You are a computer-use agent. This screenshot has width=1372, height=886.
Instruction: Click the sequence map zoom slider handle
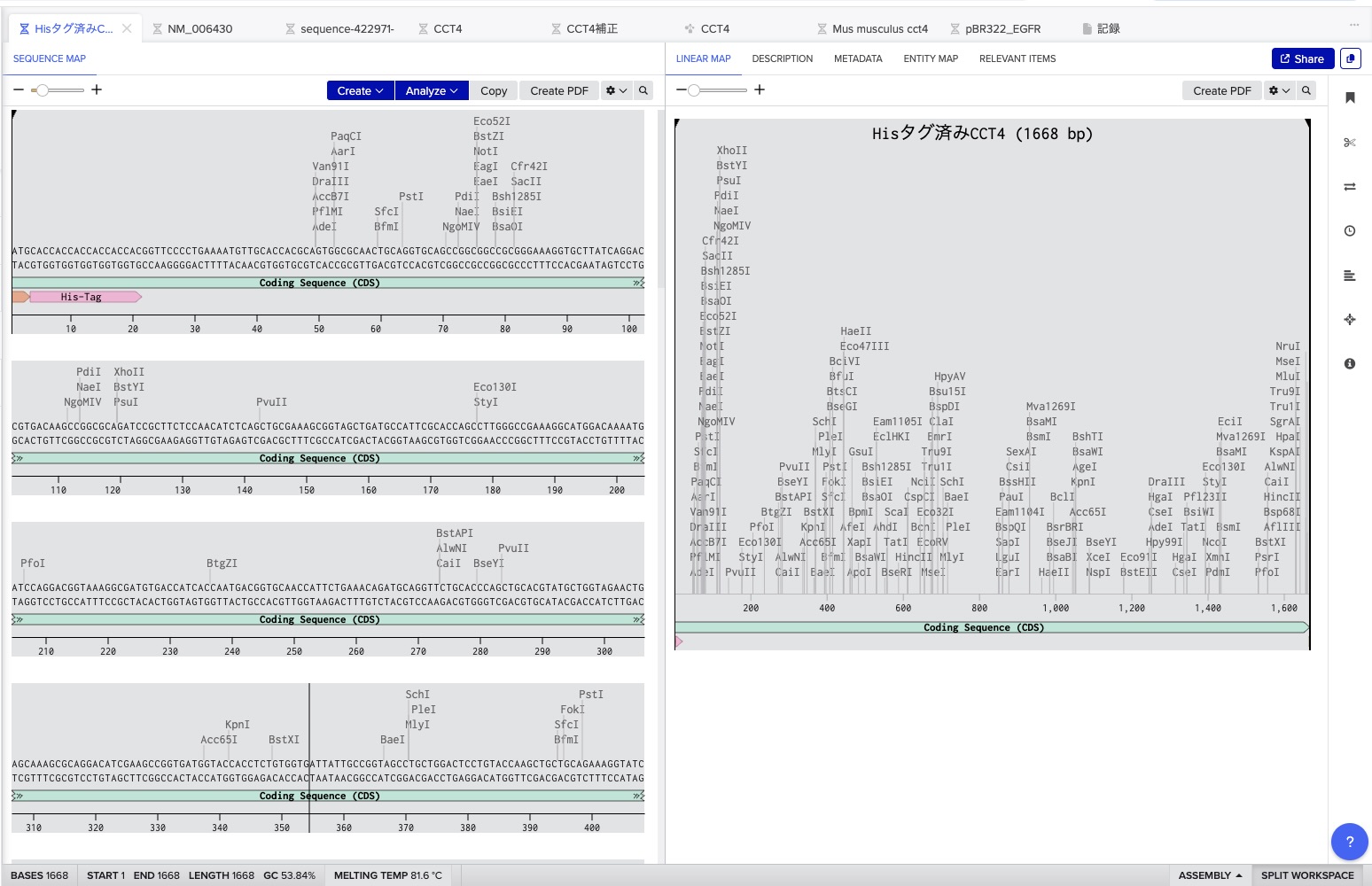[x=41, y=89]
